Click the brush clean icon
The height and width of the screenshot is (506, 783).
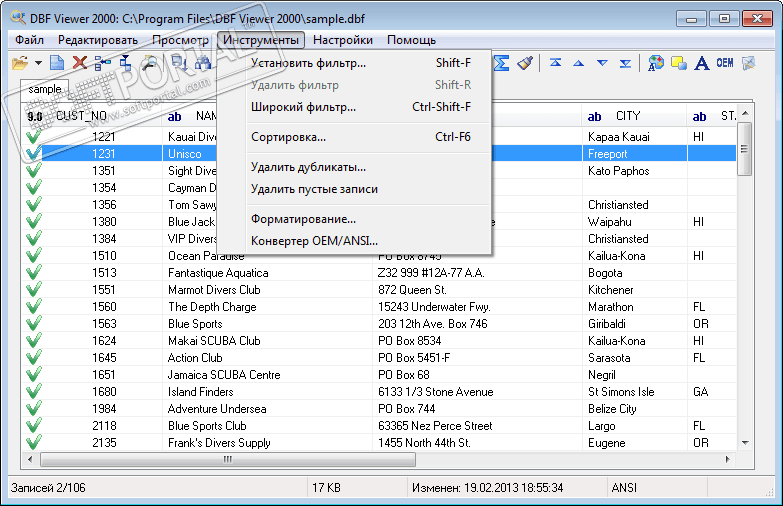[525, 63]
